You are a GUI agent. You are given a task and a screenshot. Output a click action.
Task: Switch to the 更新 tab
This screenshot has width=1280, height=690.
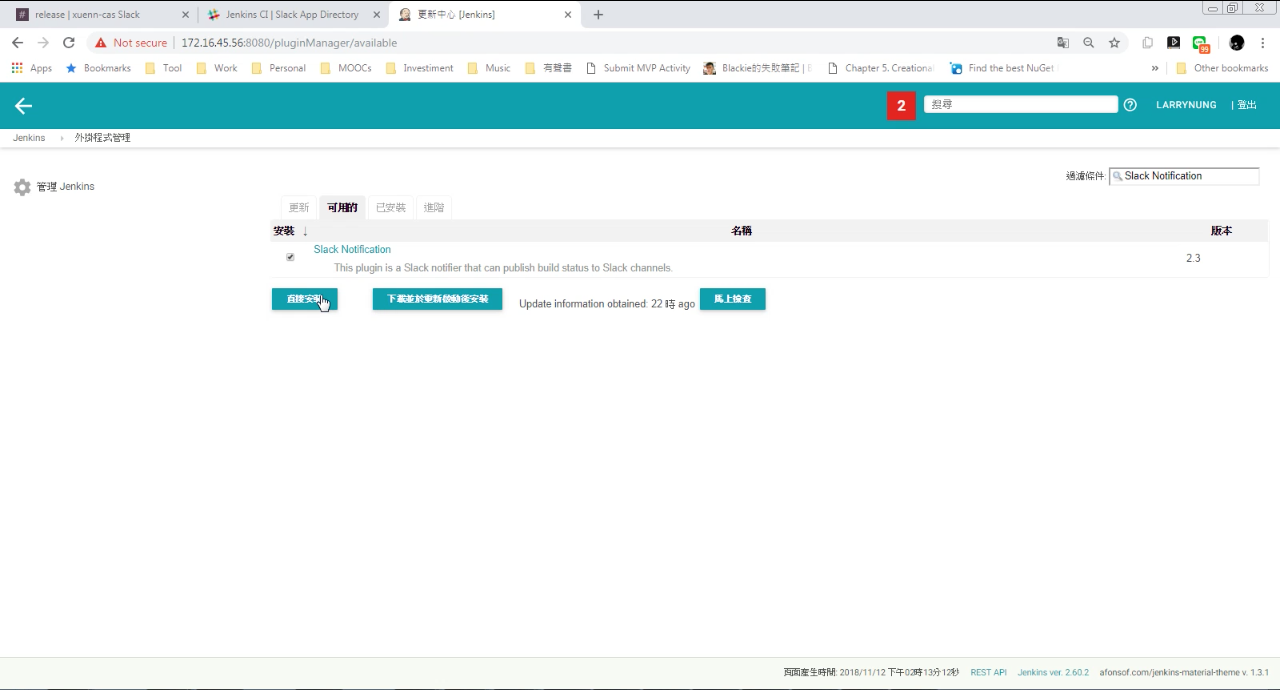(x=299, y=207)
